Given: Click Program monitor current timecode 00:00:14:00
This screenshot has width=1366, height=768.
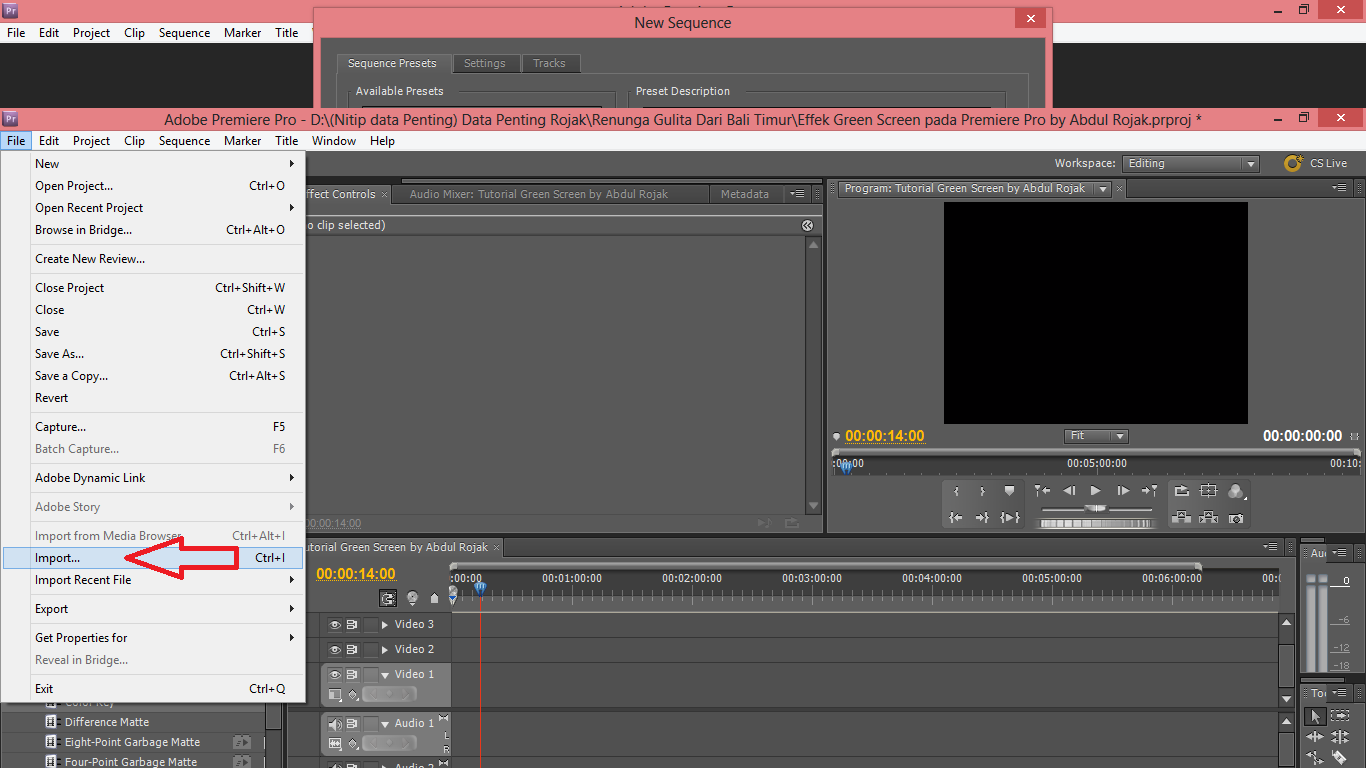Looking at the screenshot, I should coord(885,436).
